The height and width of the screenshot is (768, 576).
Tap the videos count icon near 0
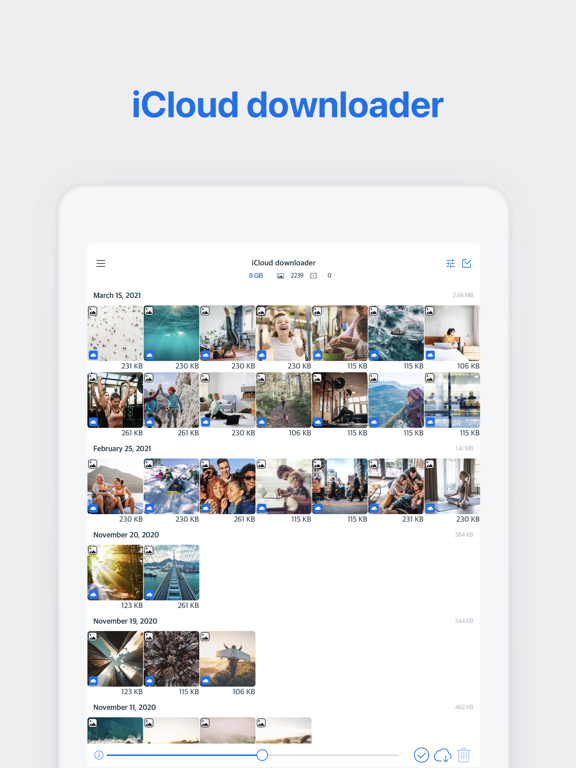tap(313, 276)
